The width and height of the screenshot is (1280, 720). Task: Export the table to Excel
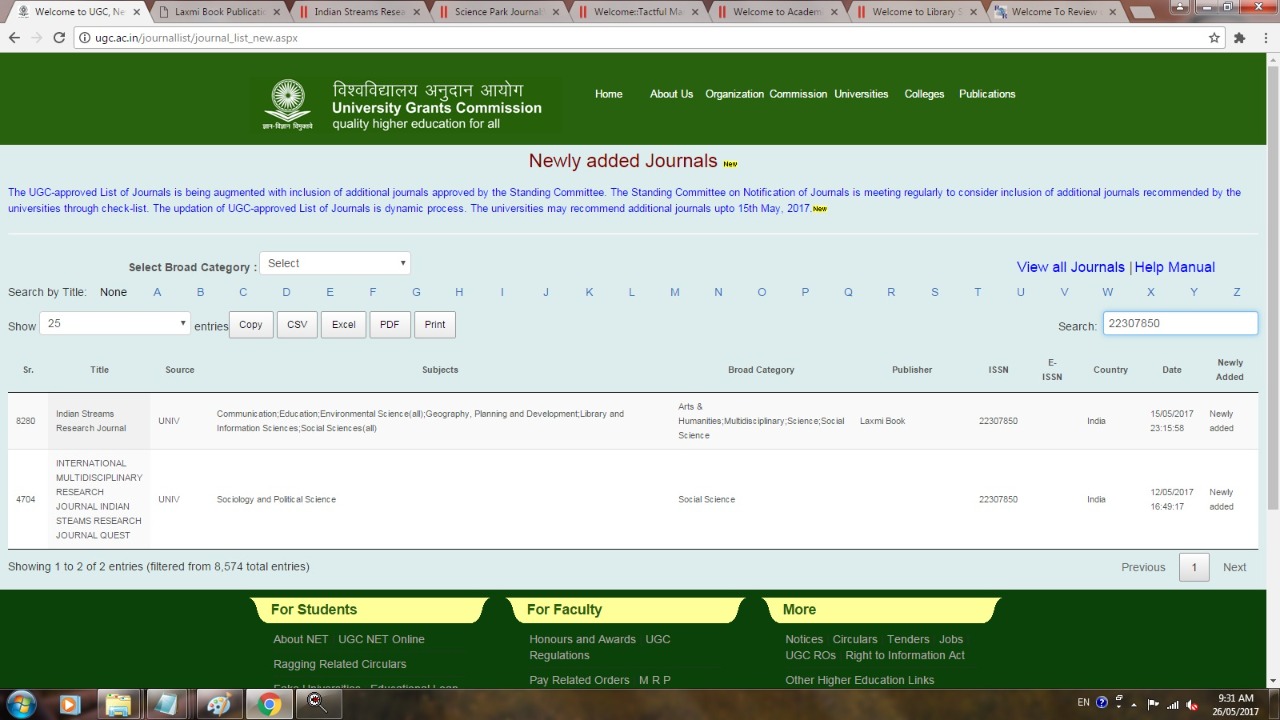(344, 324)
